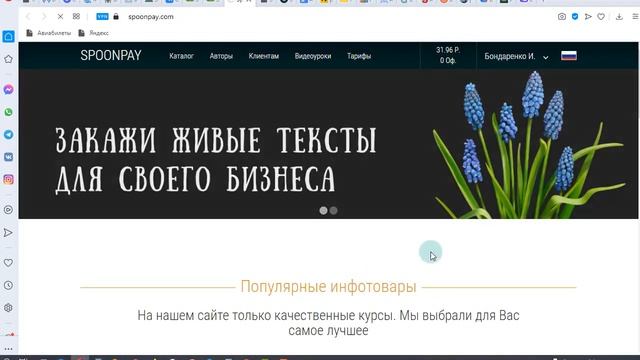The image size is (640, 360).
Task: Select the second banner slide dot
Action: click(333, 211)
